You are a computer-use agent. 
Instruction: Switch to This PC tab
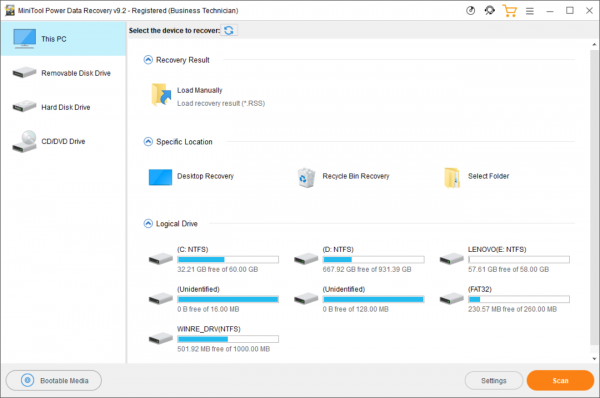[64, 39]
